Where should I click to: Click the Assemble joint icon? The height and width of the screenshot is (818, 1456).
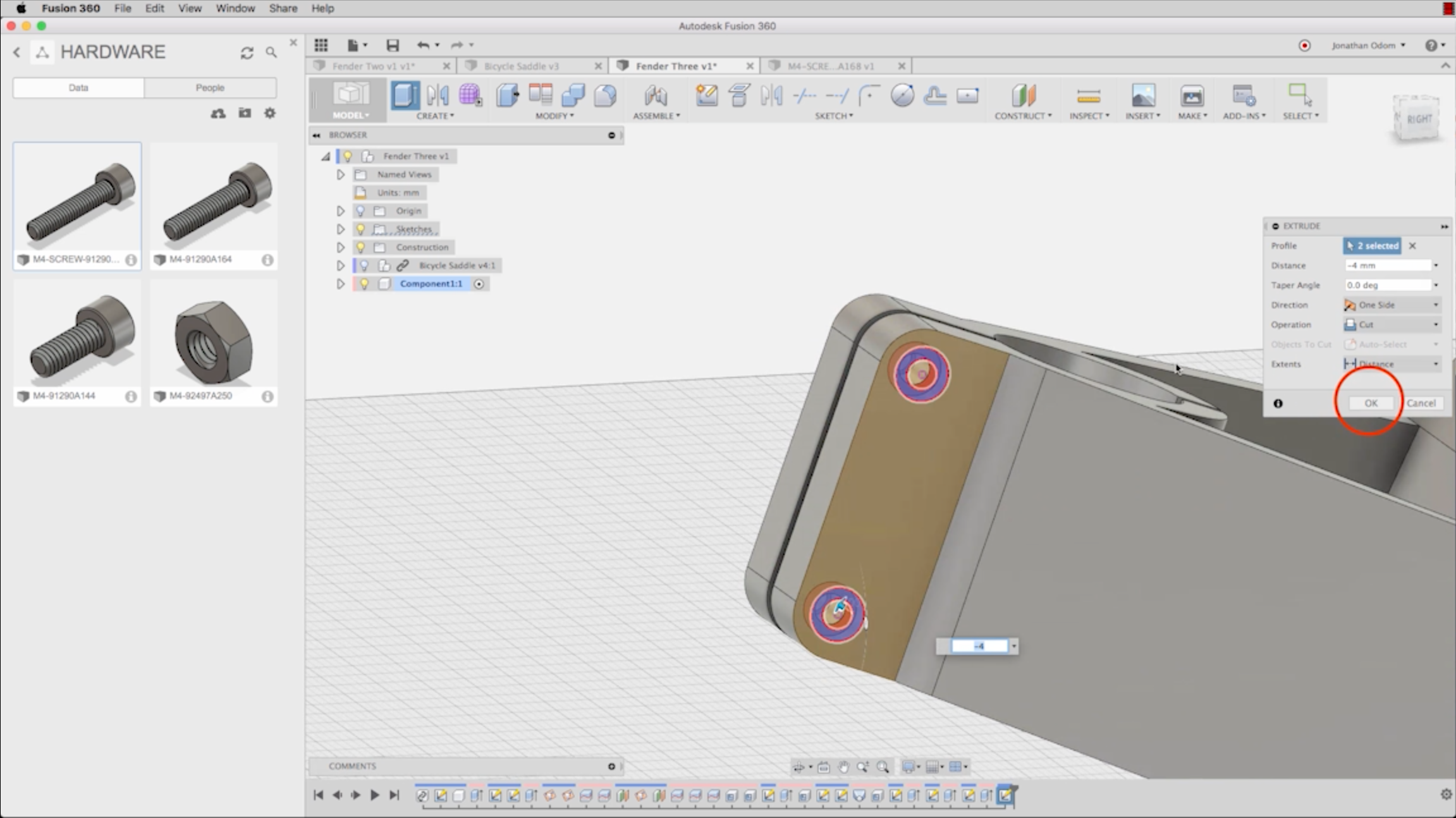(656, 96)
